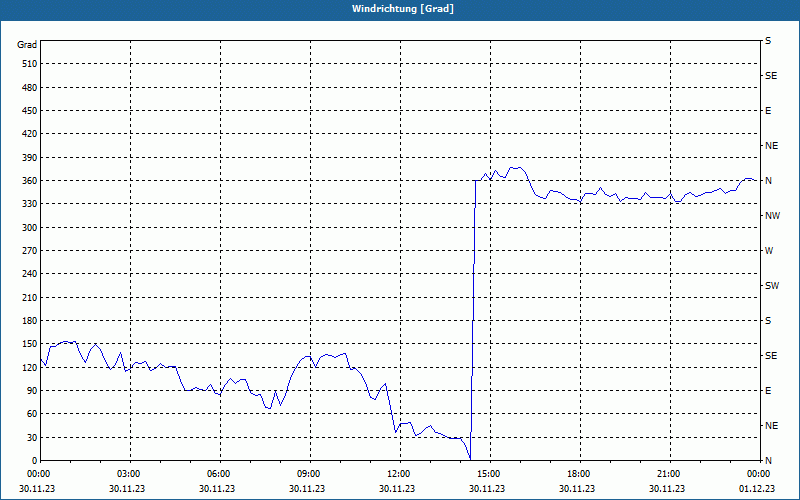This screenshot has width=800, height=500.
Task: Select the 240 y-axis value
Action: [30, 274]
